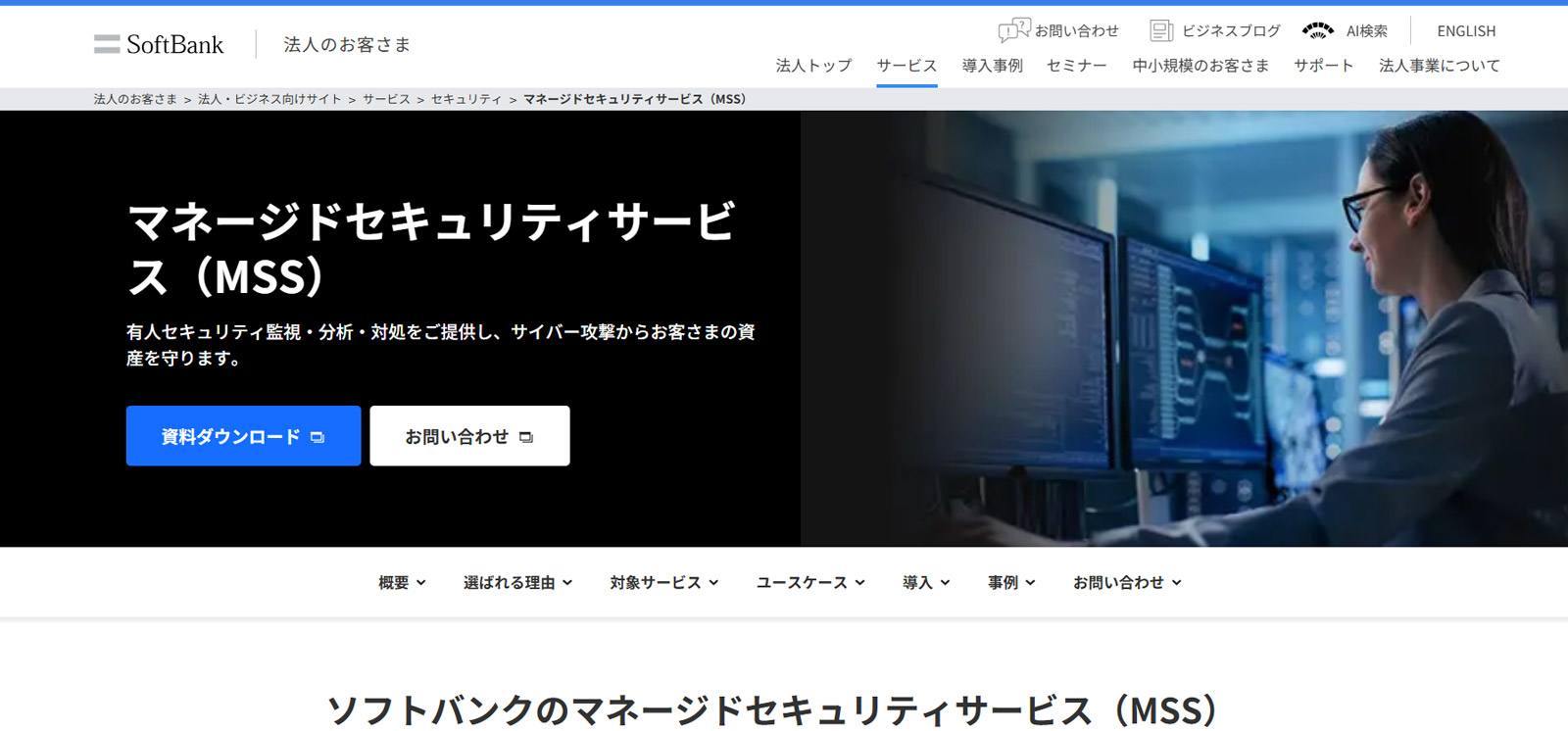This screenshot has width=1568, height=731.
Task: Click chevron next to sub-nav お問い合わせ
Action: point(1176,582)
